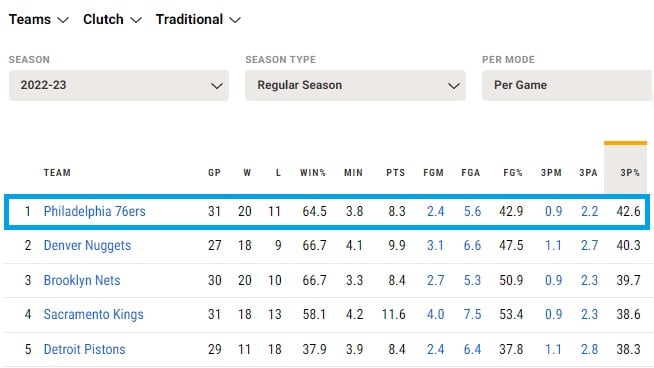Click the chevron arrow beside Traditional
Screen dimensions: 654x368
[235, 20]
